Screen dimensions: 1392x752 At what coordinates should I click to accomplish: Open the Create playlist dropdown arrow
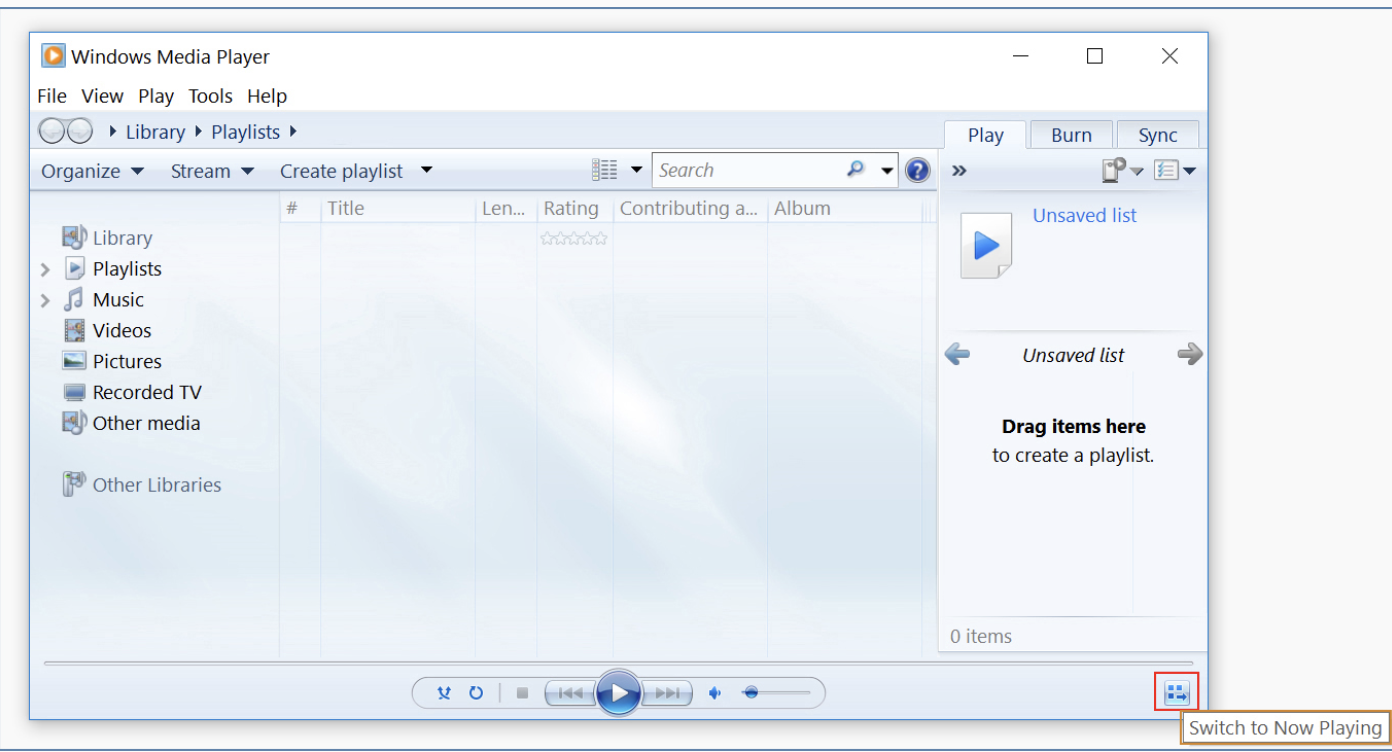tap(426, 170)
